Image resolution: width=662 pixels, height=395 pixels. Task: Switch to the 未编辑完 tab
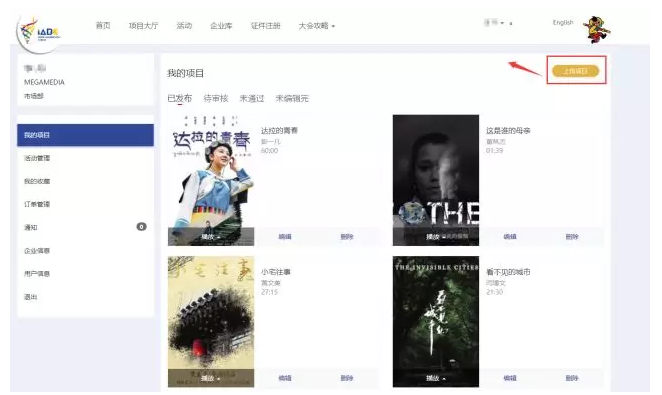pos(292,98)
